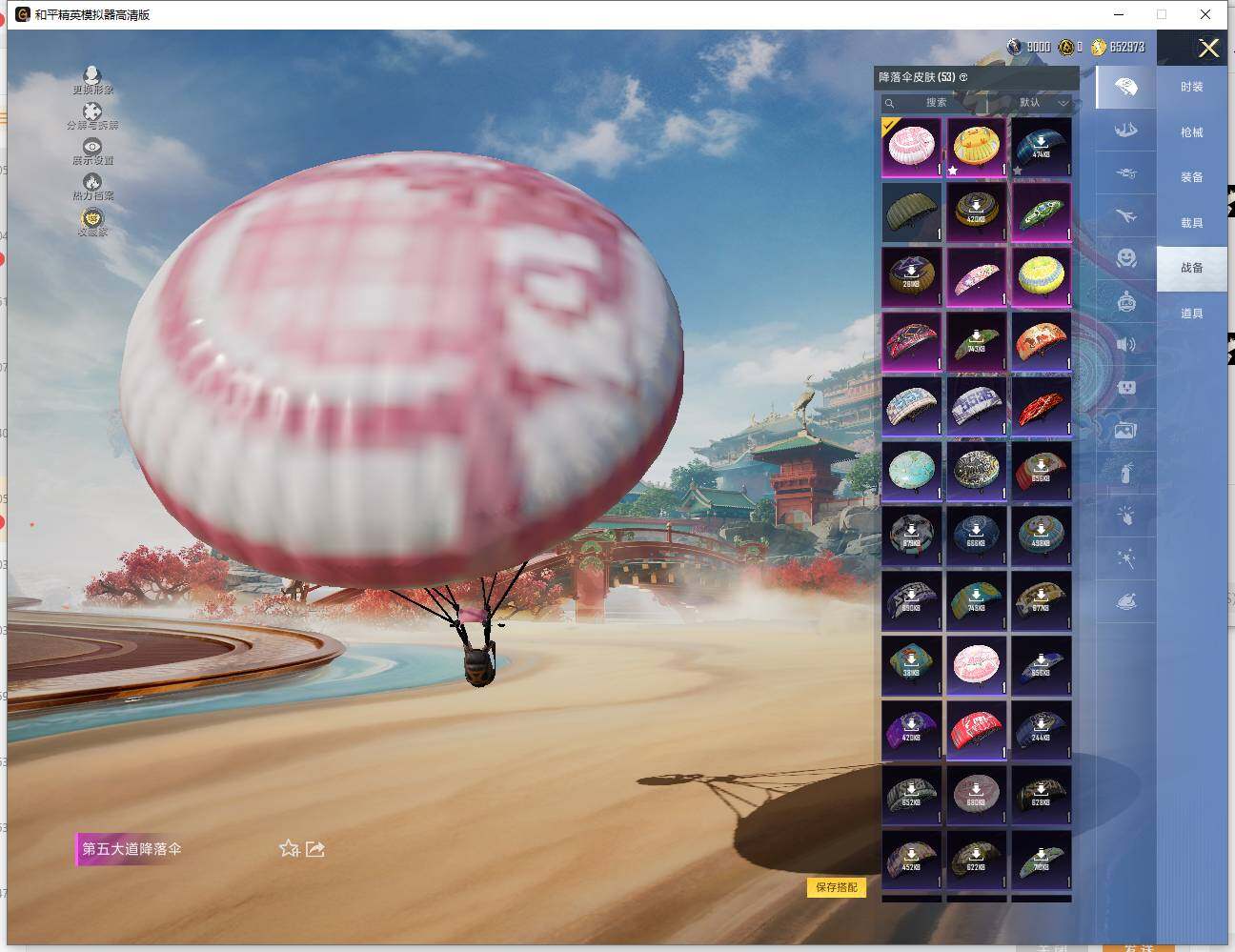The height and width of the screenshot is (952, 1235).
Task: Switch to the 装备 tab
Action: point(1191,177)
